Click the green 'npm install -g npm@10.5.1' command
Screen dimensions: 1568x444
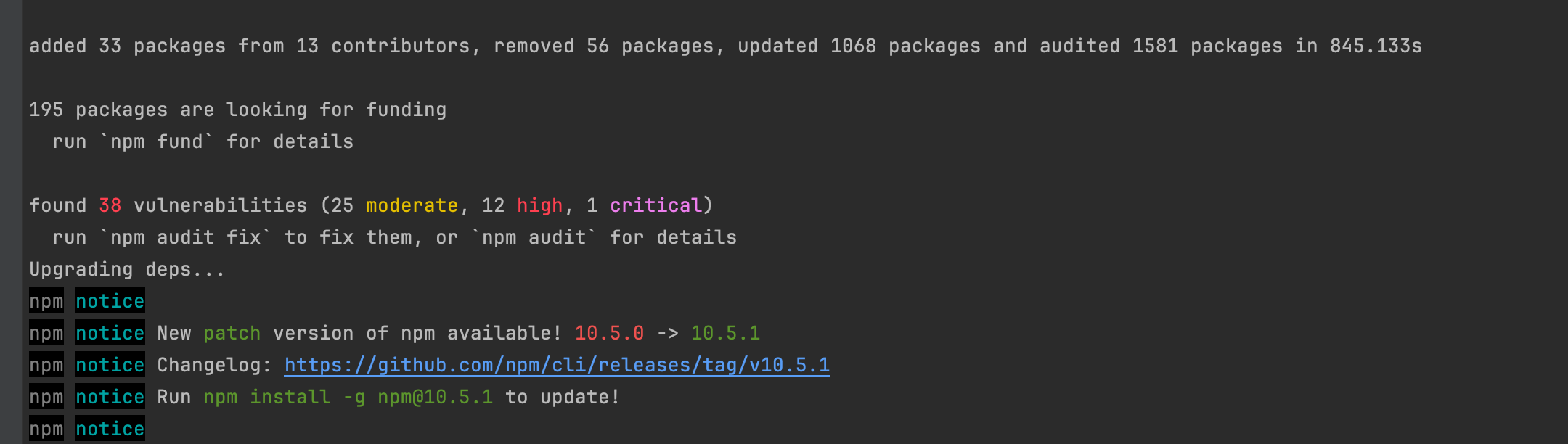tap(348, 397)
